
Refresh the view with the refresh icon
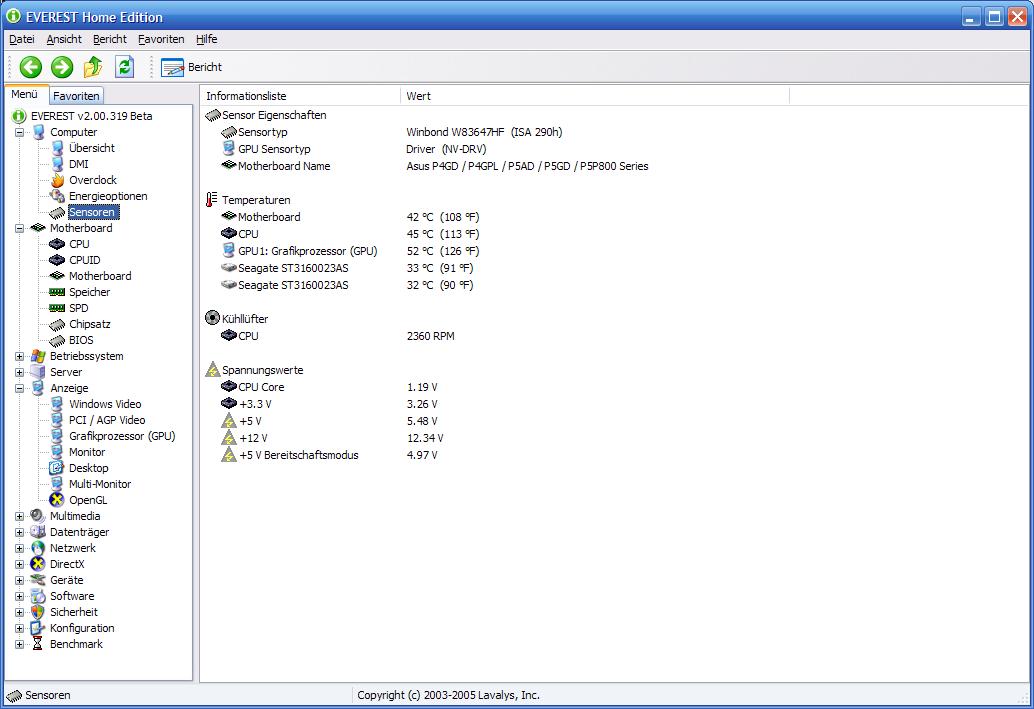tap(125, 67)
